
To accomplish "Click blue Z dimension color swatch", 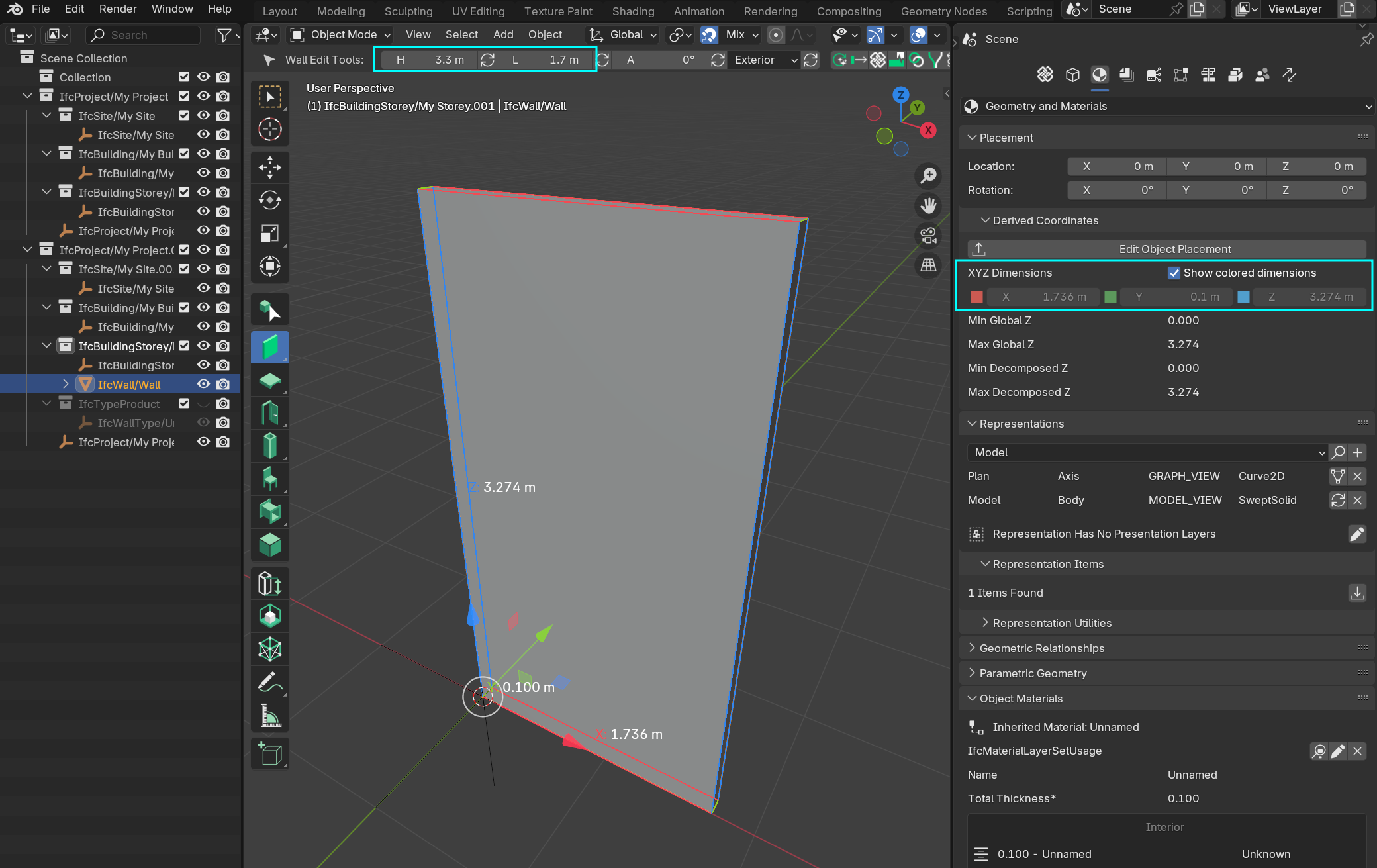I will (1244, 297).
